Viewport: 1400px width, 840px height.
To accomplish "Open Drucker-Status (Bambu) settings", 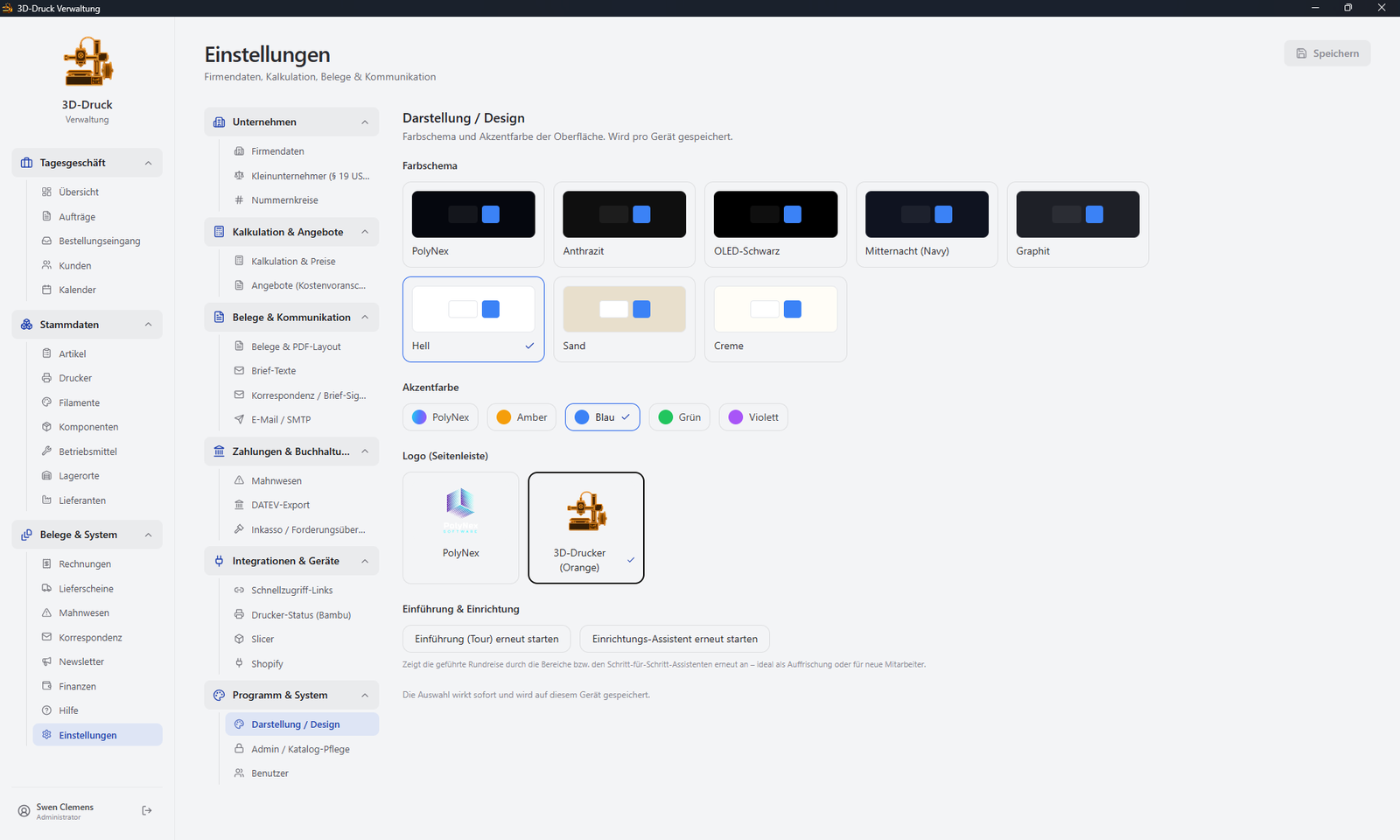I will tap(302, 615).
